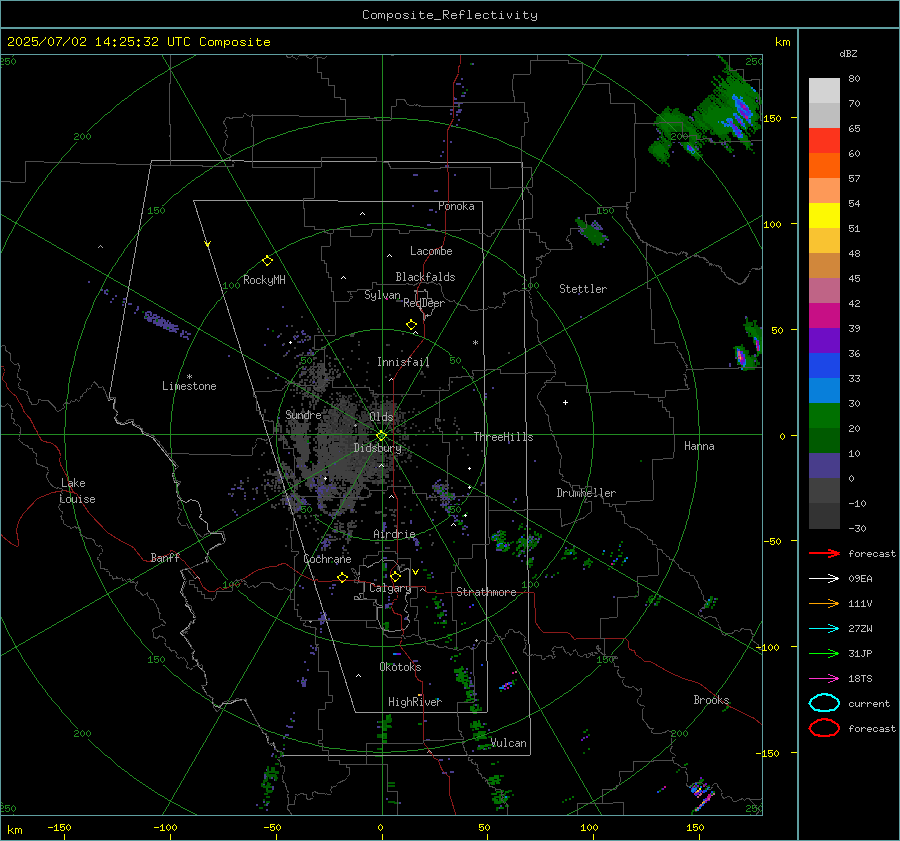Click the Didsbury label near center
Viewport: 900px width, 841px height.
(x=377, y=448)
